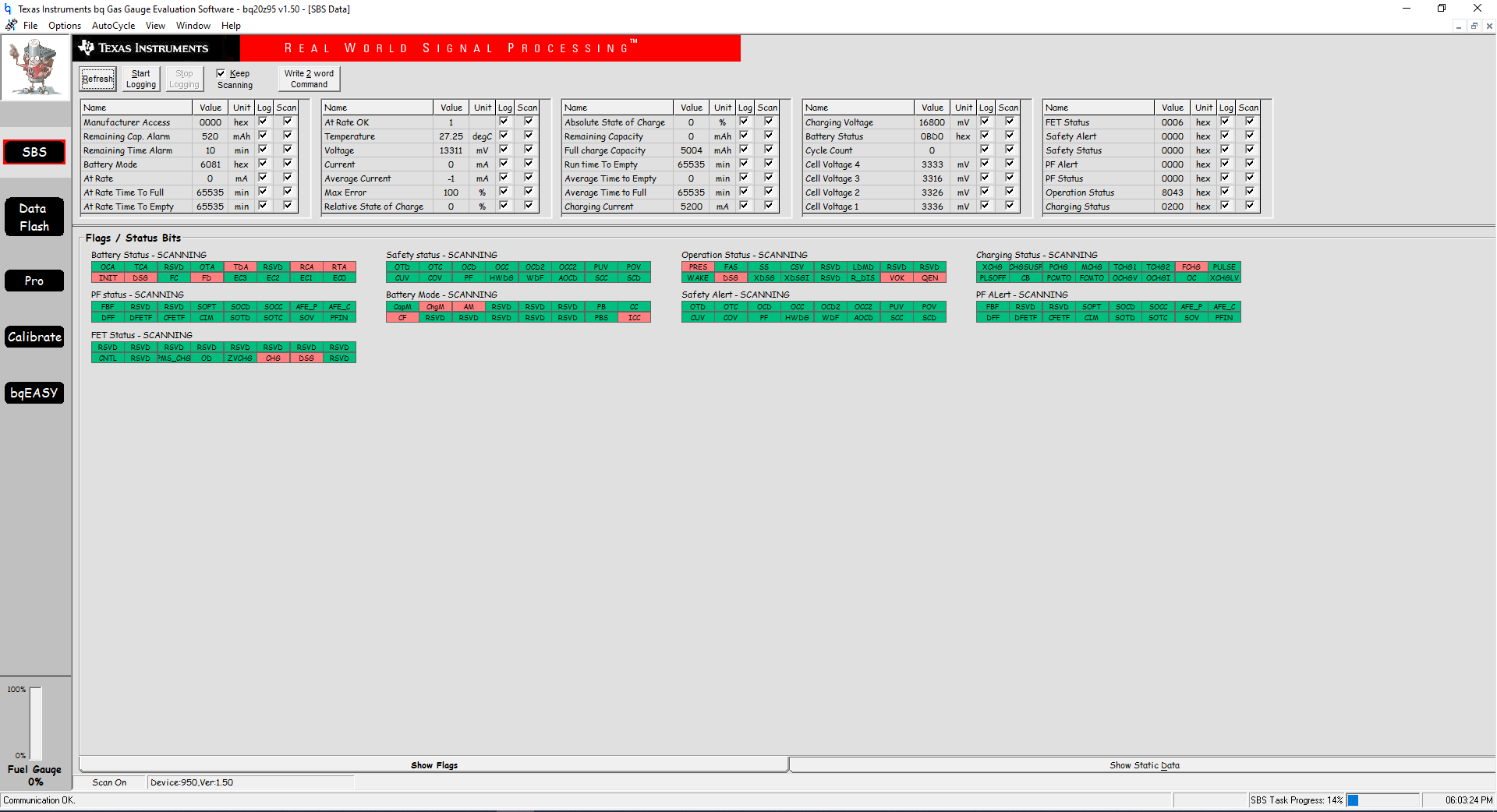Viewport: 1497px width, 812px height.
Task: Click the FCHG flag in Charging Status
Action: tap(1191, 267)
